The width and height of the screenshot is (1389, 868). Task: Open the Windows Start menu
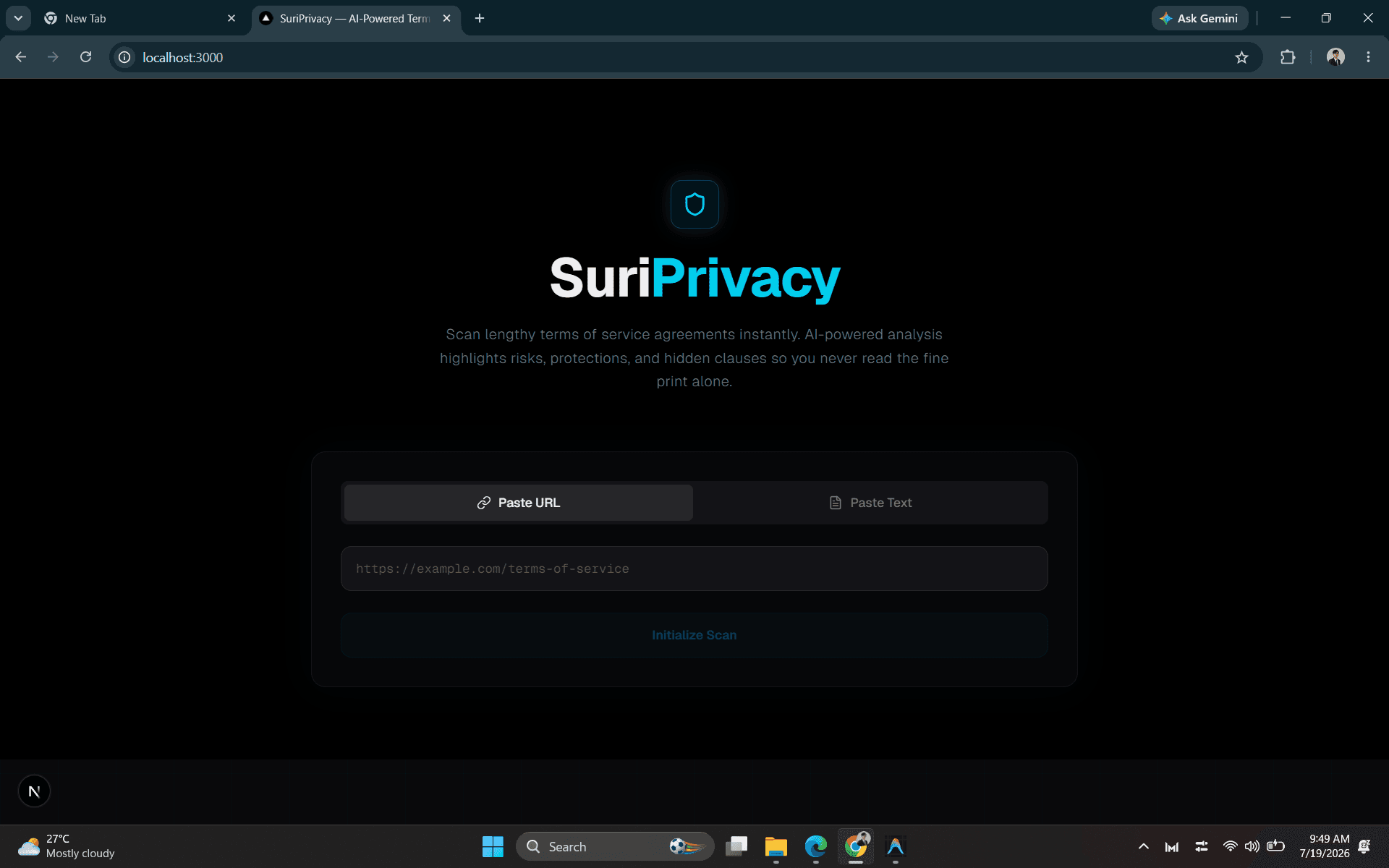point(493,846)
